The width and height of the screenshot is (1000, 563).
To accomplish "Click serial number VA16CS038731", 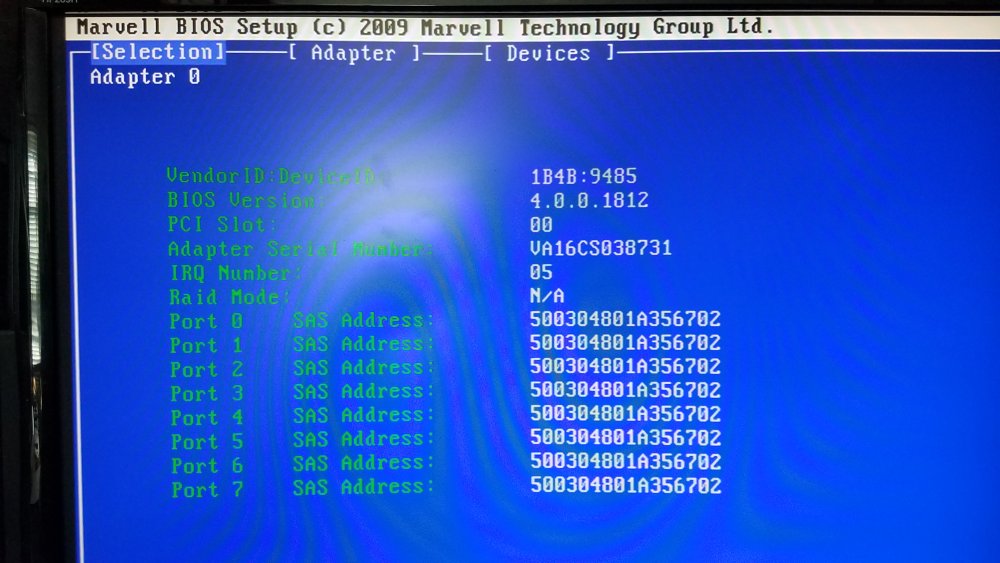I will pos(601,247).
